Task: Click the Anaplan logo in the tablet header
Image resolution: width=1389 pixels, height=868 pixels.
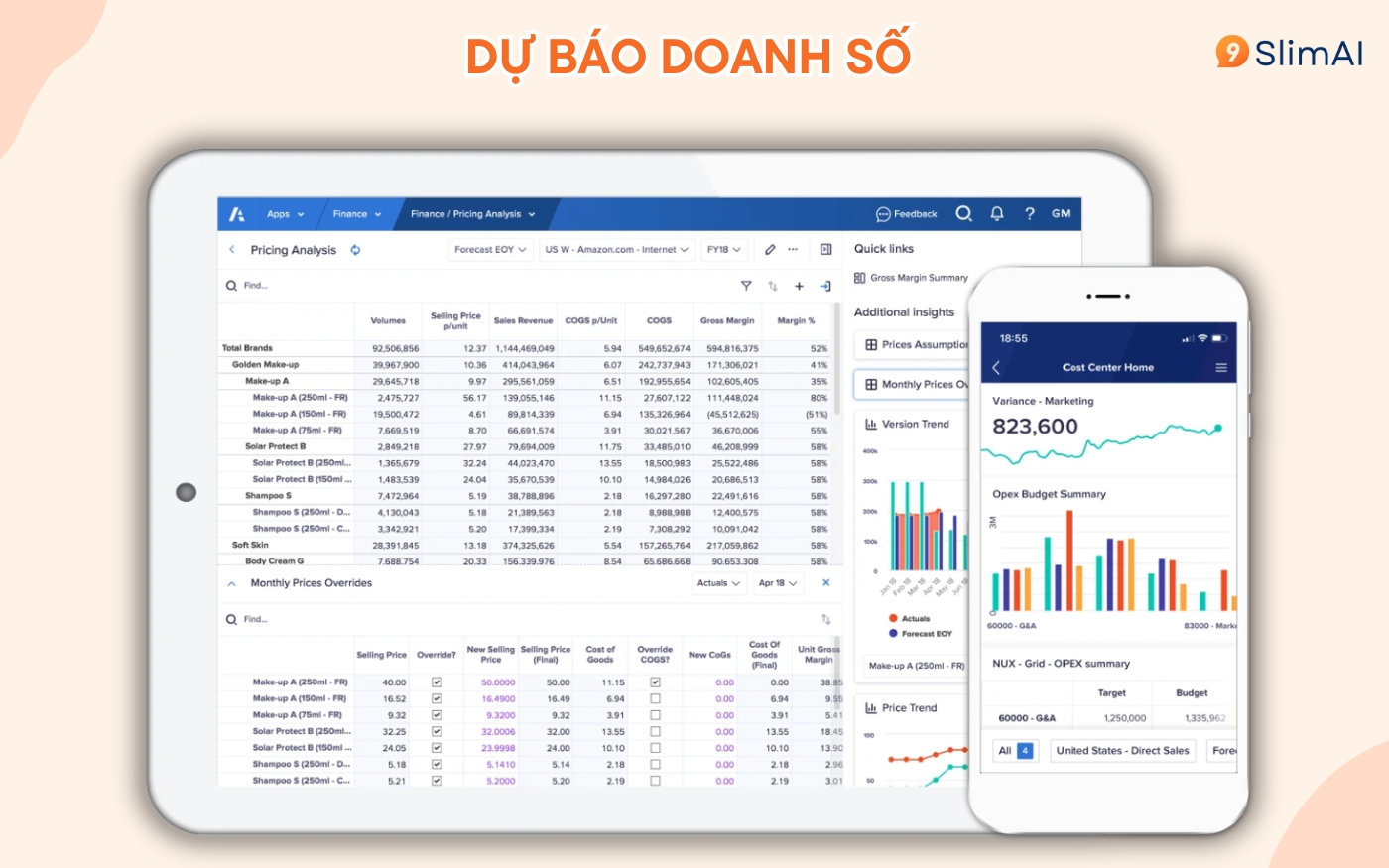Action: coord(237,214)
